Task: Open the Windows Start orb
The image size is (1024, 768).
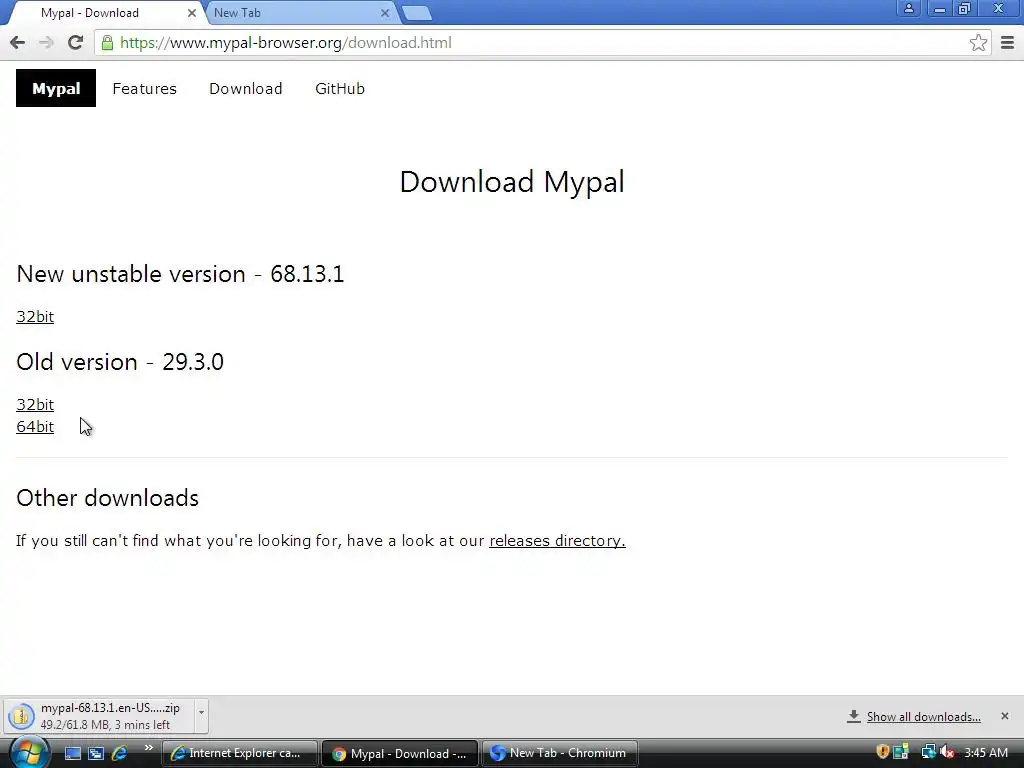Action: point(29,752)
